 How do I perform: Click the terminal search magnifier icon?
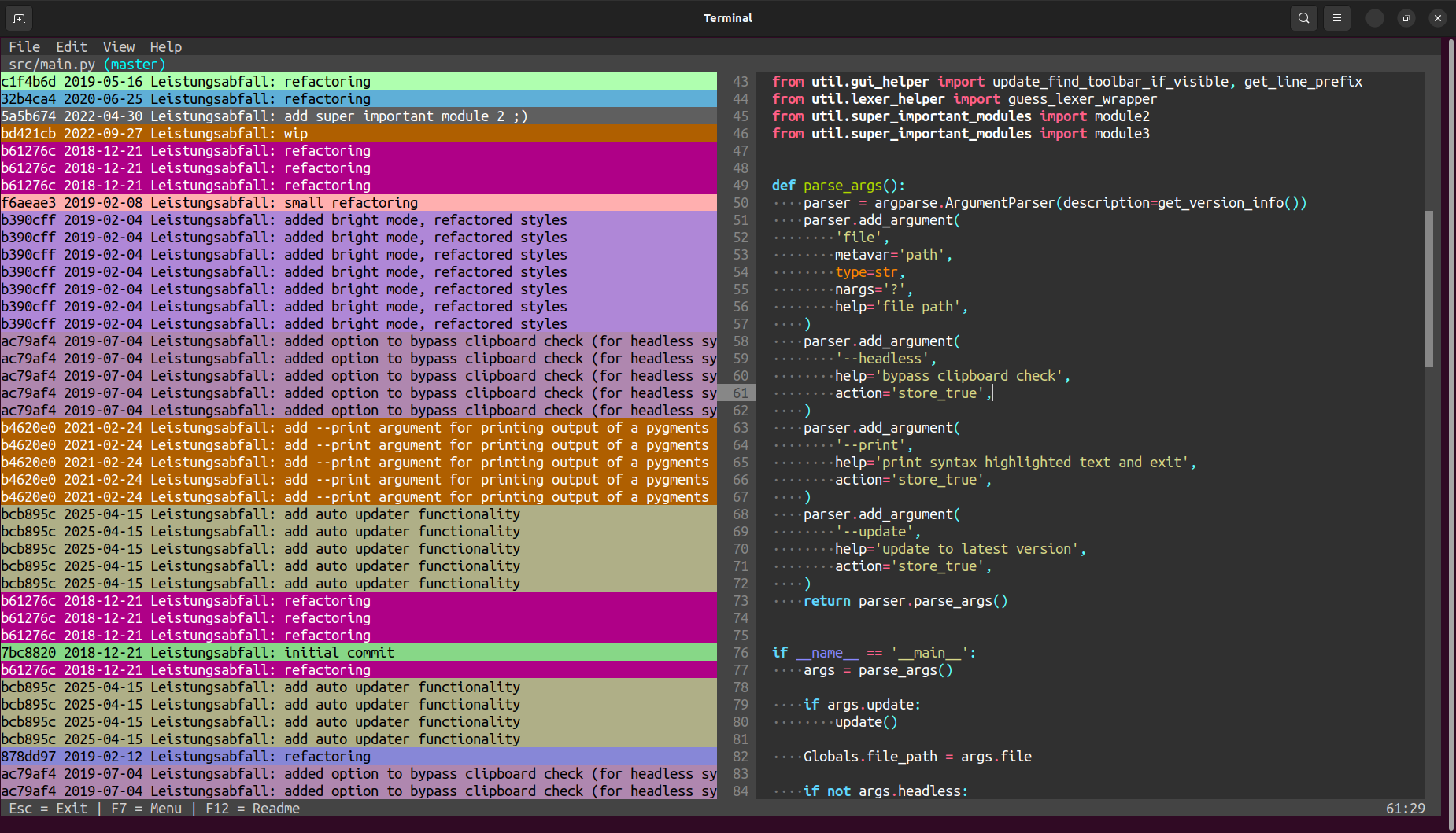coord(1303,18)
